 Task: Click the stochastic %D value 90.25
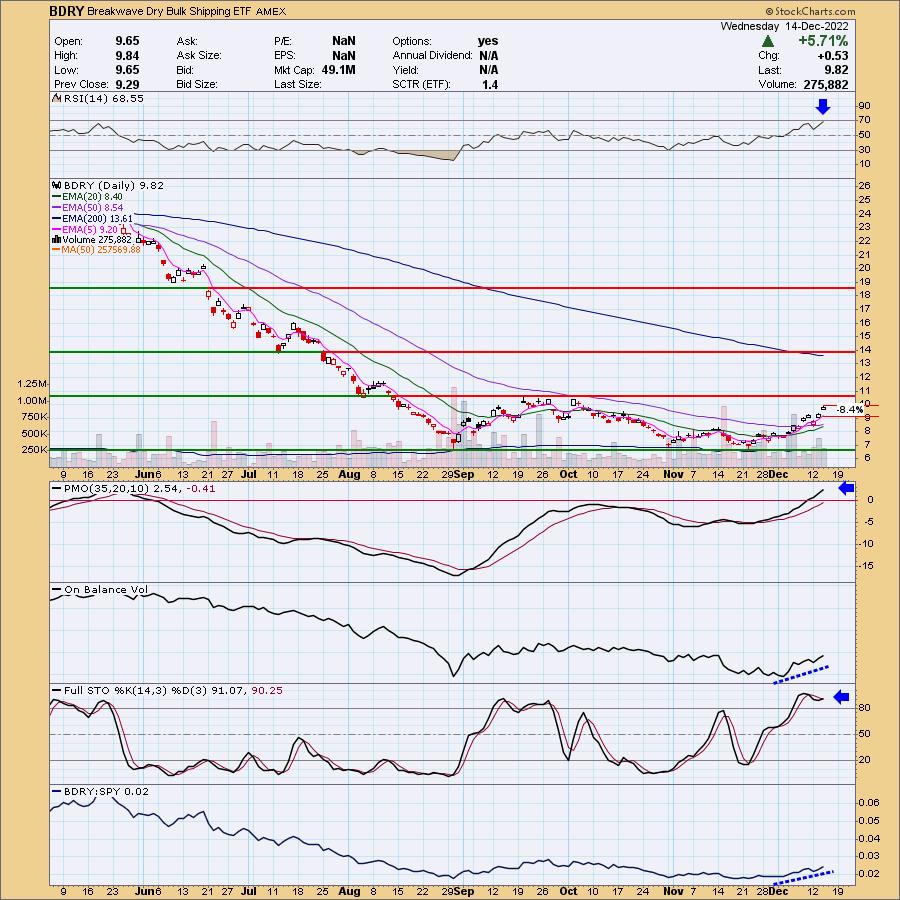point(267,690)
